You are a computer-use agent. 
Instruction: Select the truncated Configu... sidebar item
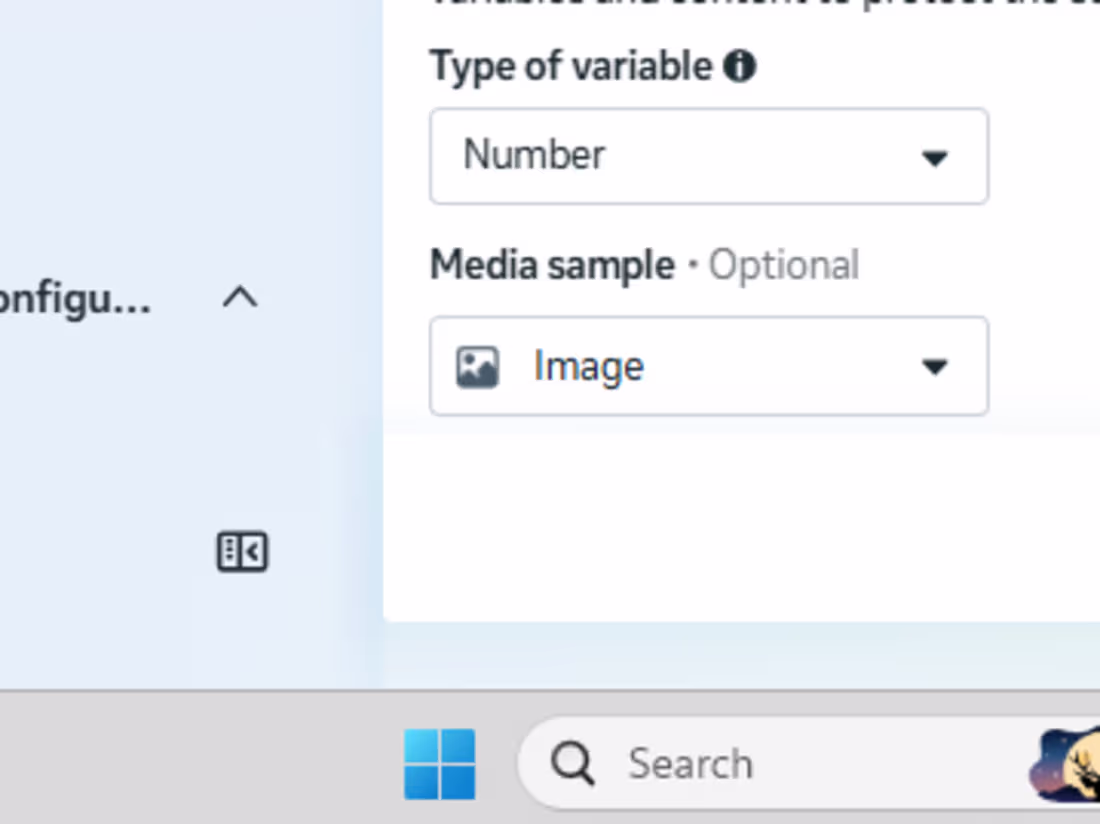pyautogui.click(x=75, y=299)
